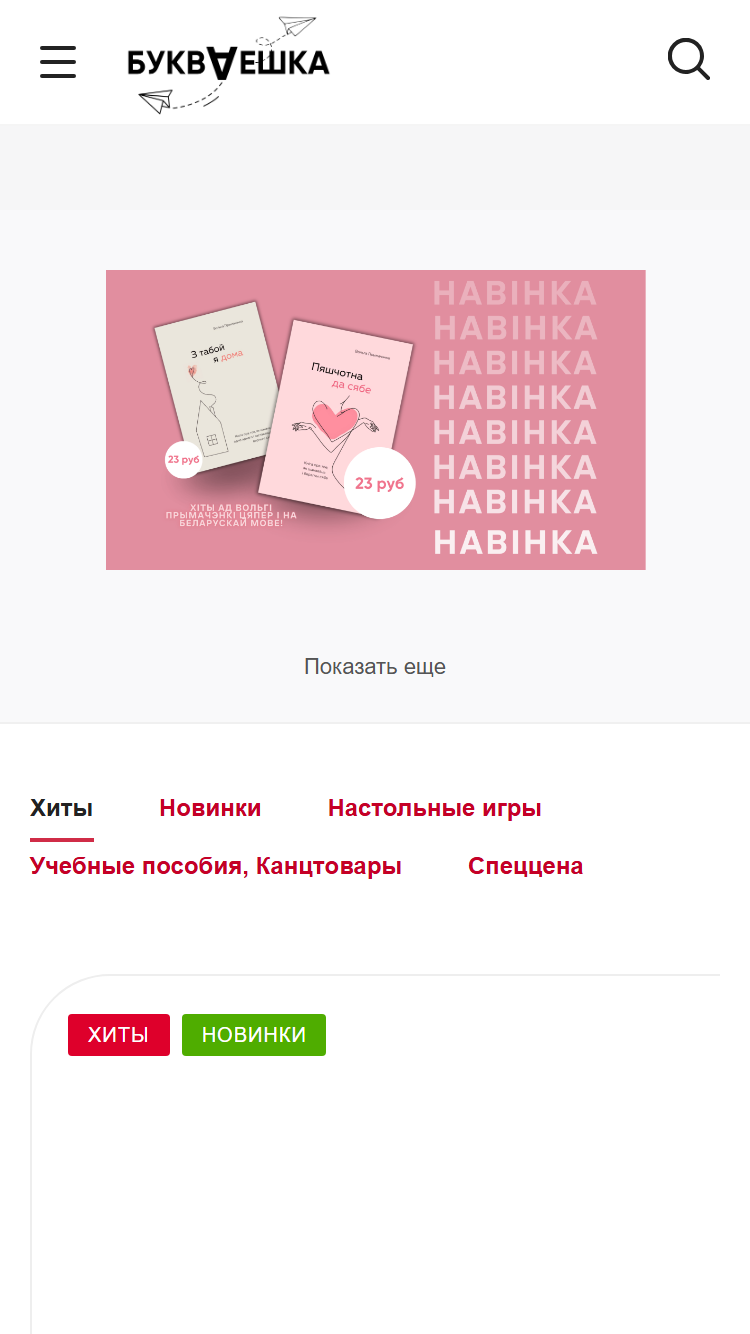The image size is (750, 1334).
Task: Open the pink Навінка promo banner
Action: [375, 420]
